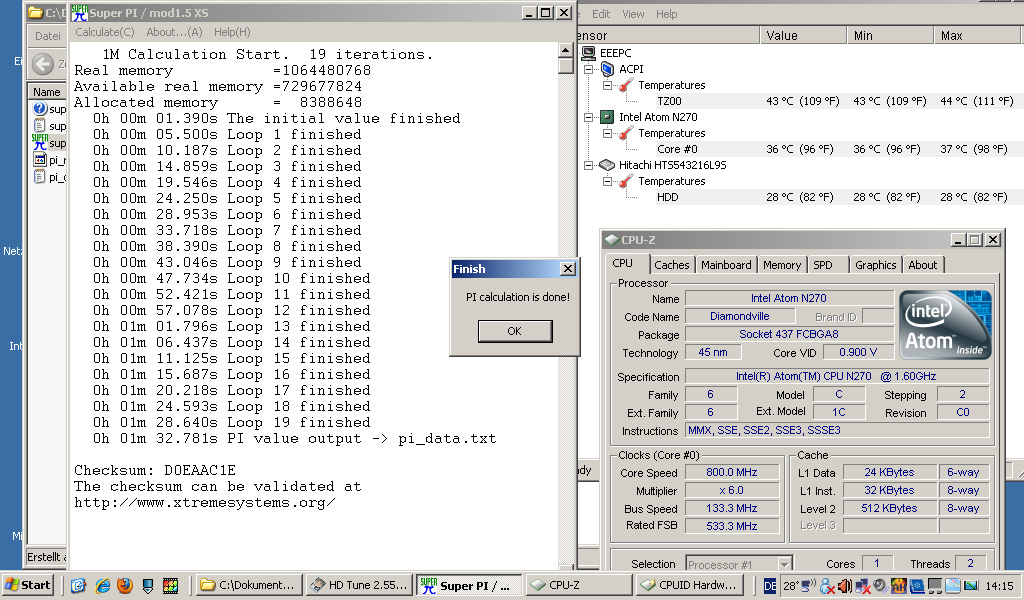Click the thermometer icon under Hitachi drive
Screen dimensions: 1024x600
coord(626,181)
